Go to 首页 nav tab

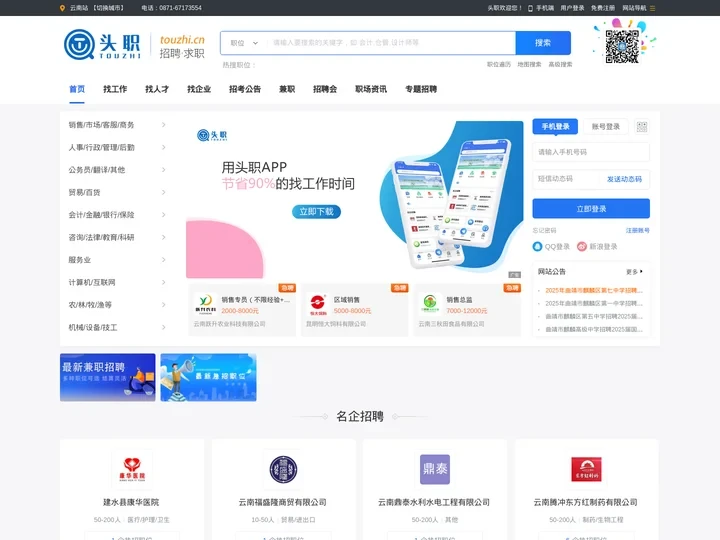(x=77, y=89)
